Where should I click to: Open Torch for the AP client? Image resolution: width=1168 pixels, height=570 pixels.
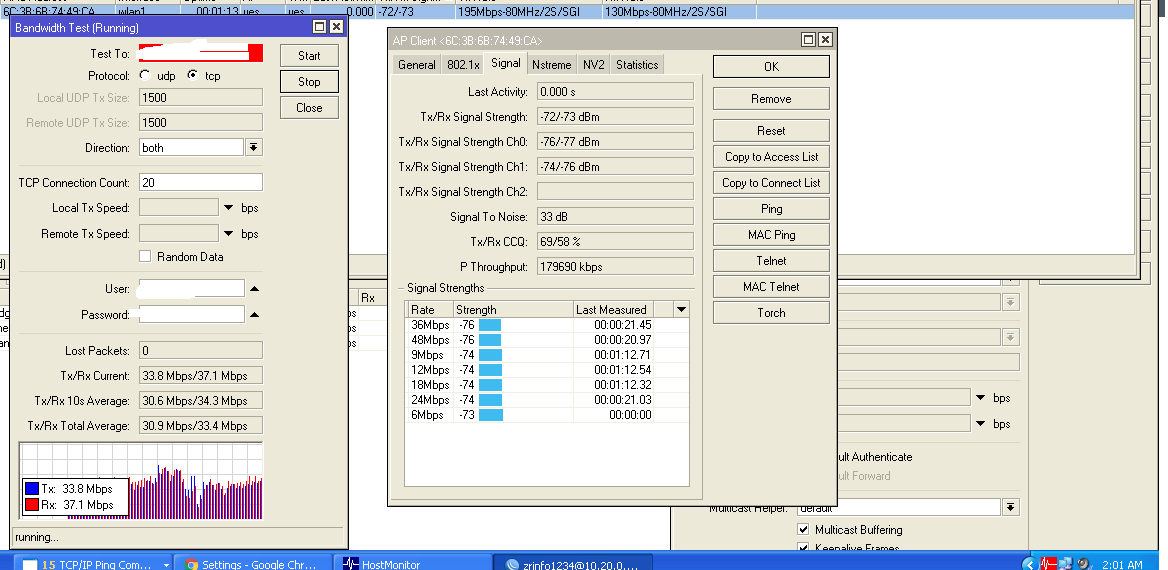pos(771,314)
